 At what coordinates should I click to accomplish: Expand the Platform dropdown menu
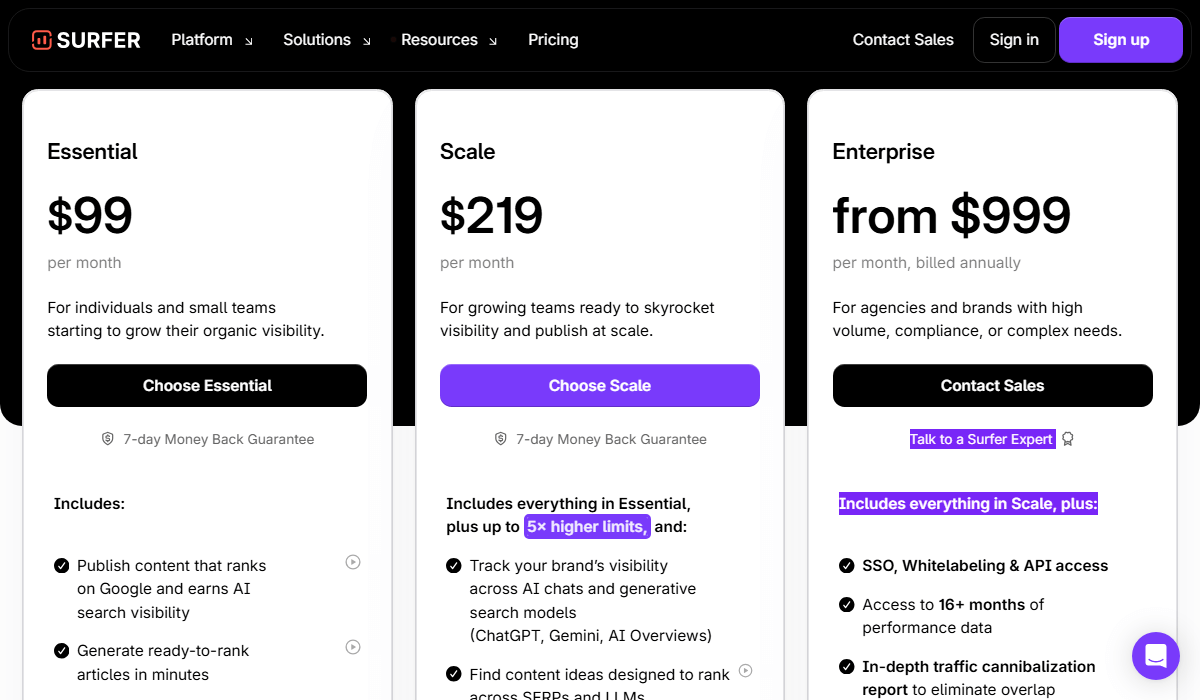click(x=211, y=40)
